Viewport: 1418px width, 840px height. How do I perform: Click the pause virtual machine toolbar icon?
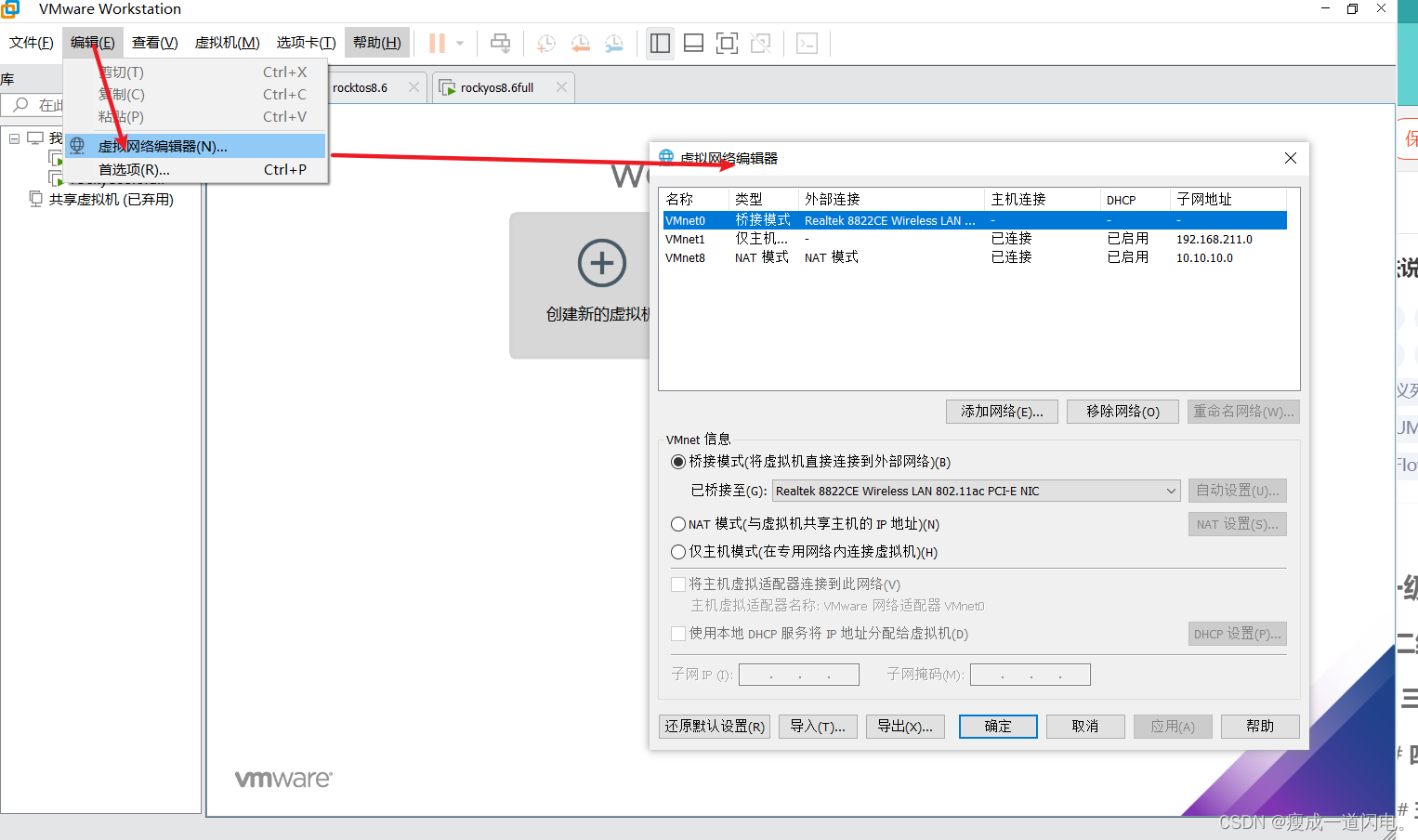437,43
